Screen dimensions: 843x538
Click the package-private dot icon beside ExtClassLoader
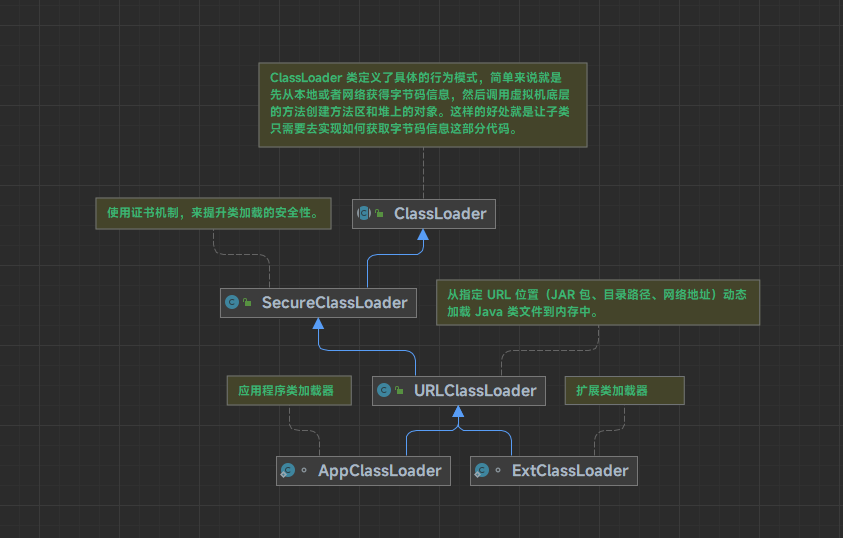click(x=497, y=470)
